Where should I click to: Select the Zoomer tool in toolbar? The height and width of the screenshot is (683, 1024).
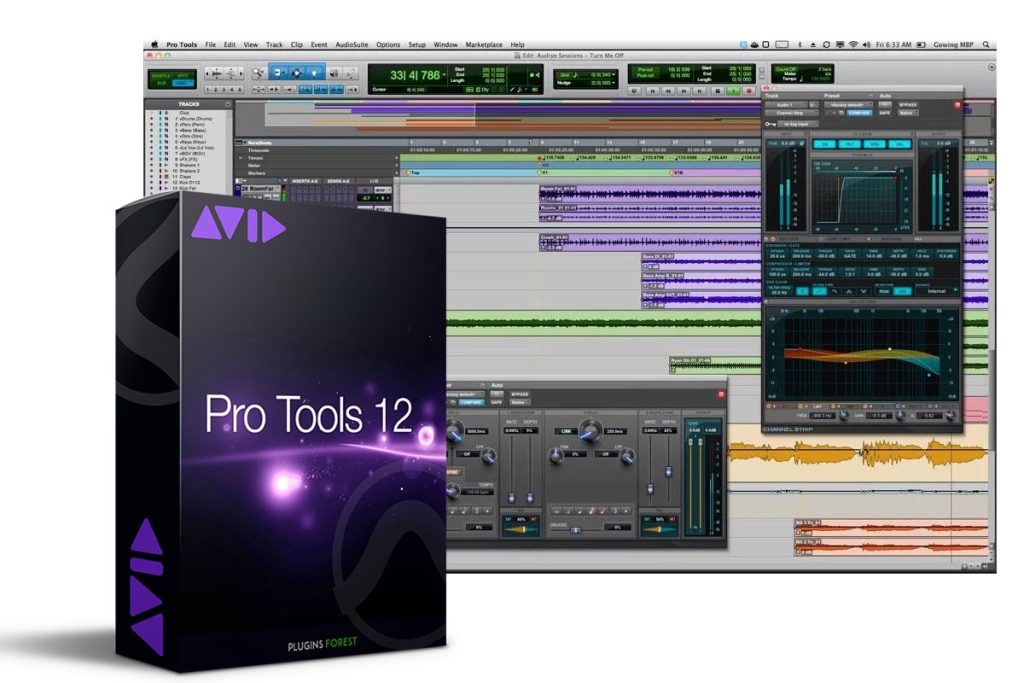pyautogui.click(x=259, y=72)
